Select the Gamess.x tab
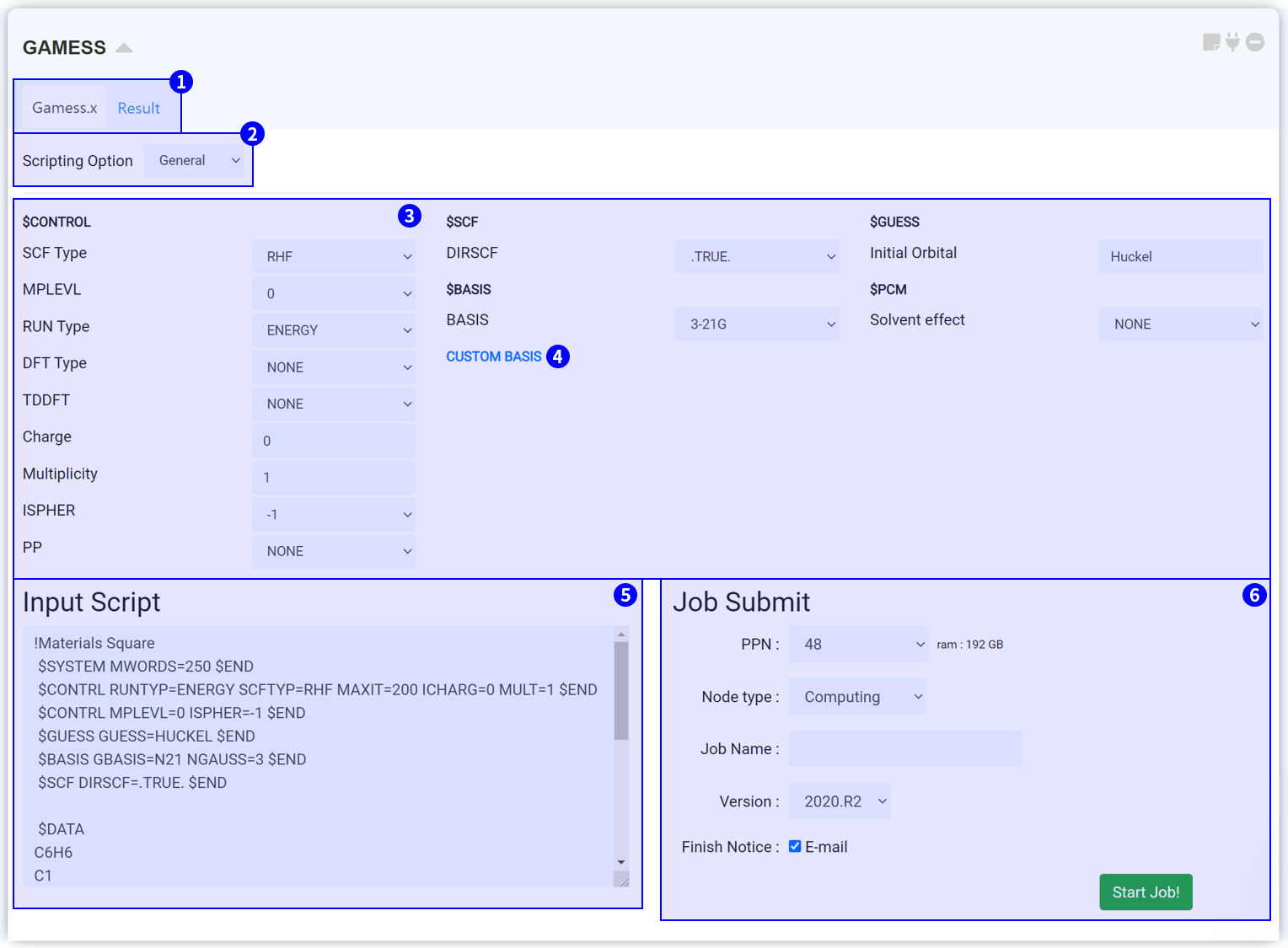Image resolution: width=1288 pixels, height=948 pixels. (65, 108)
